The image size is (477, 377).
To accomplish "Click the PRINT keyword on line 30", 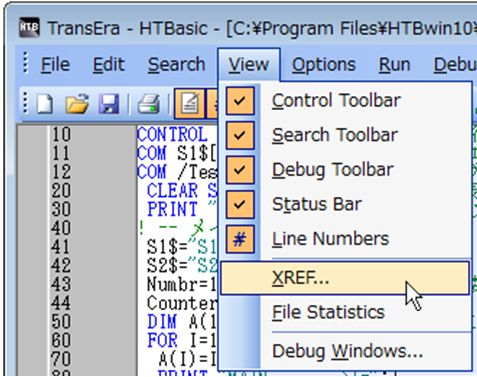I will pos(172,209).
